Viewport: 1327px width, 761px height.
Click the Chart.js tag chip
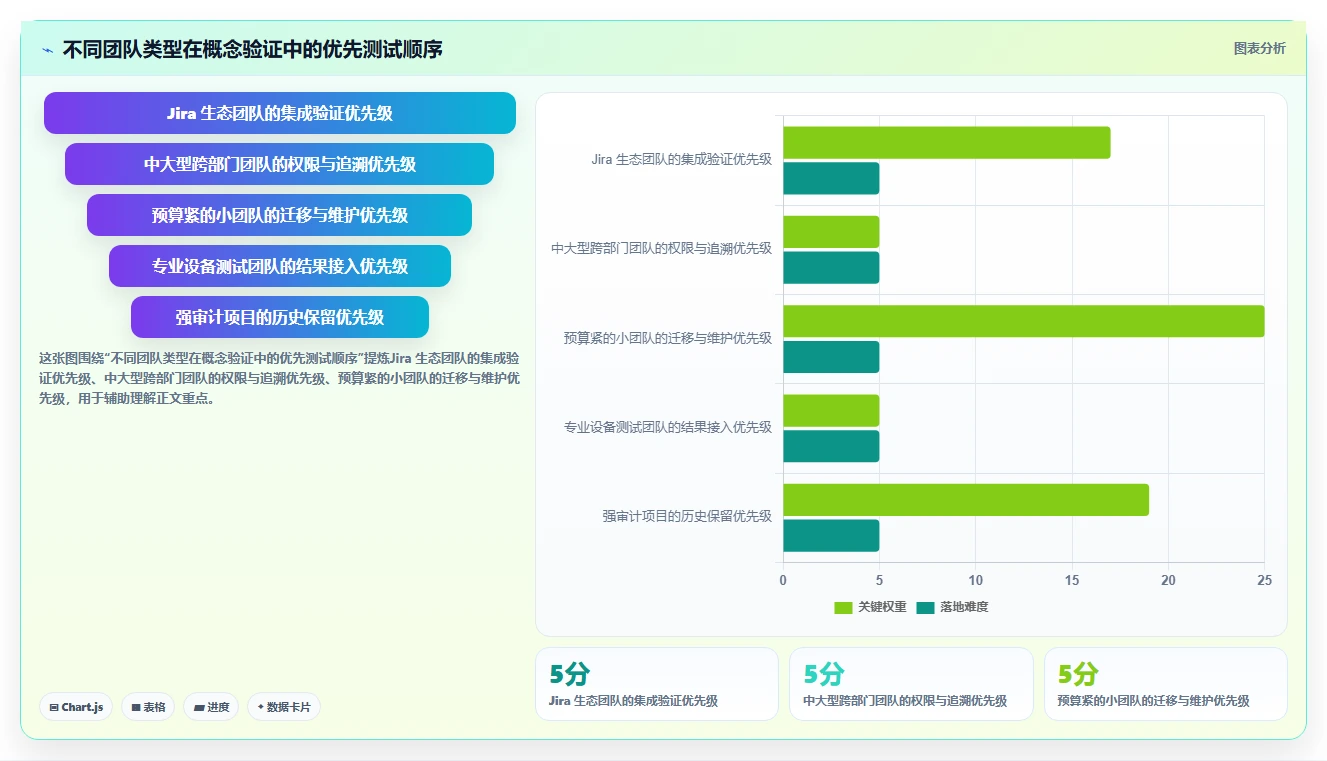(76, 707)
